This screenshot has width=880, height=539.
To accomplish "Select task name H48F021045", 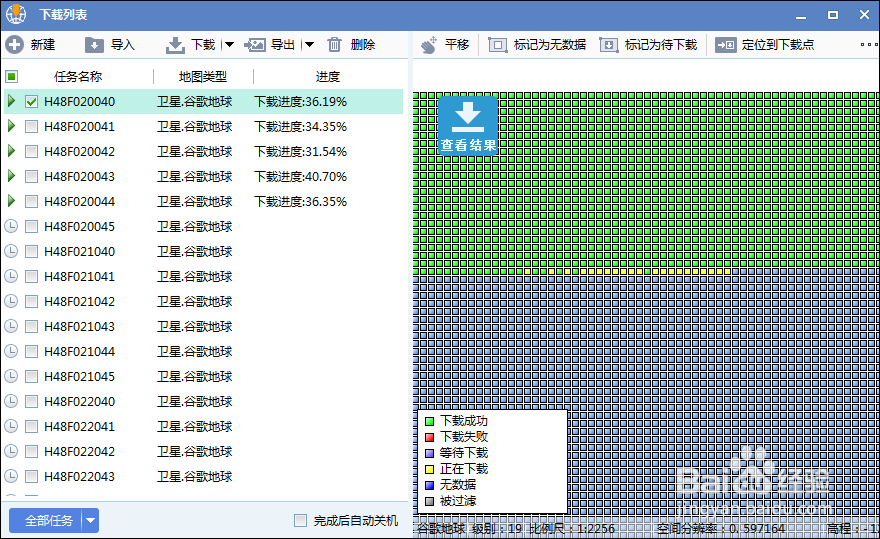I will point(80,376).
